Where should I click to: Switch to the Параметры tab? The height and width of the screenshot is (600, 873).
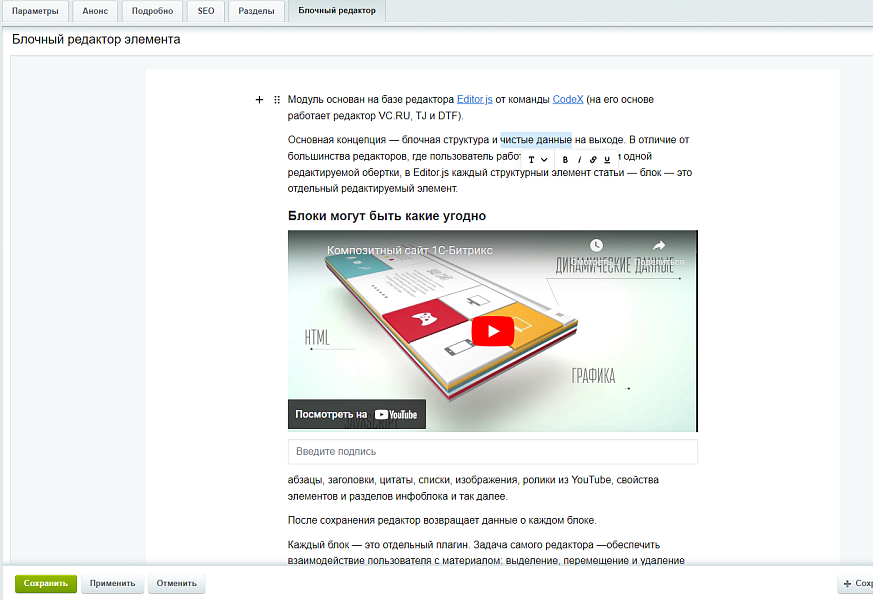point(35,11)
